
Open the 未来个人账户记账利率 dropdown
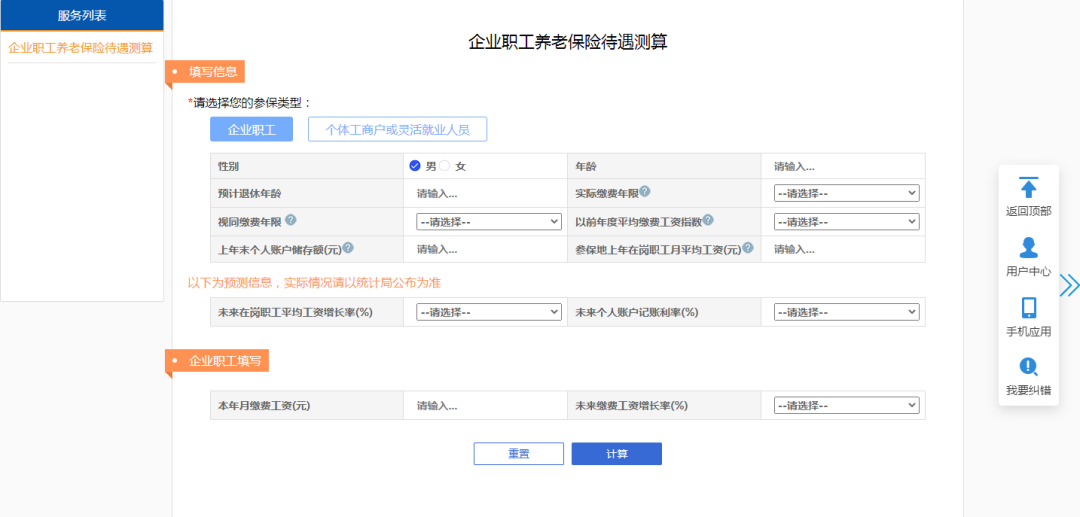(846, 312)
